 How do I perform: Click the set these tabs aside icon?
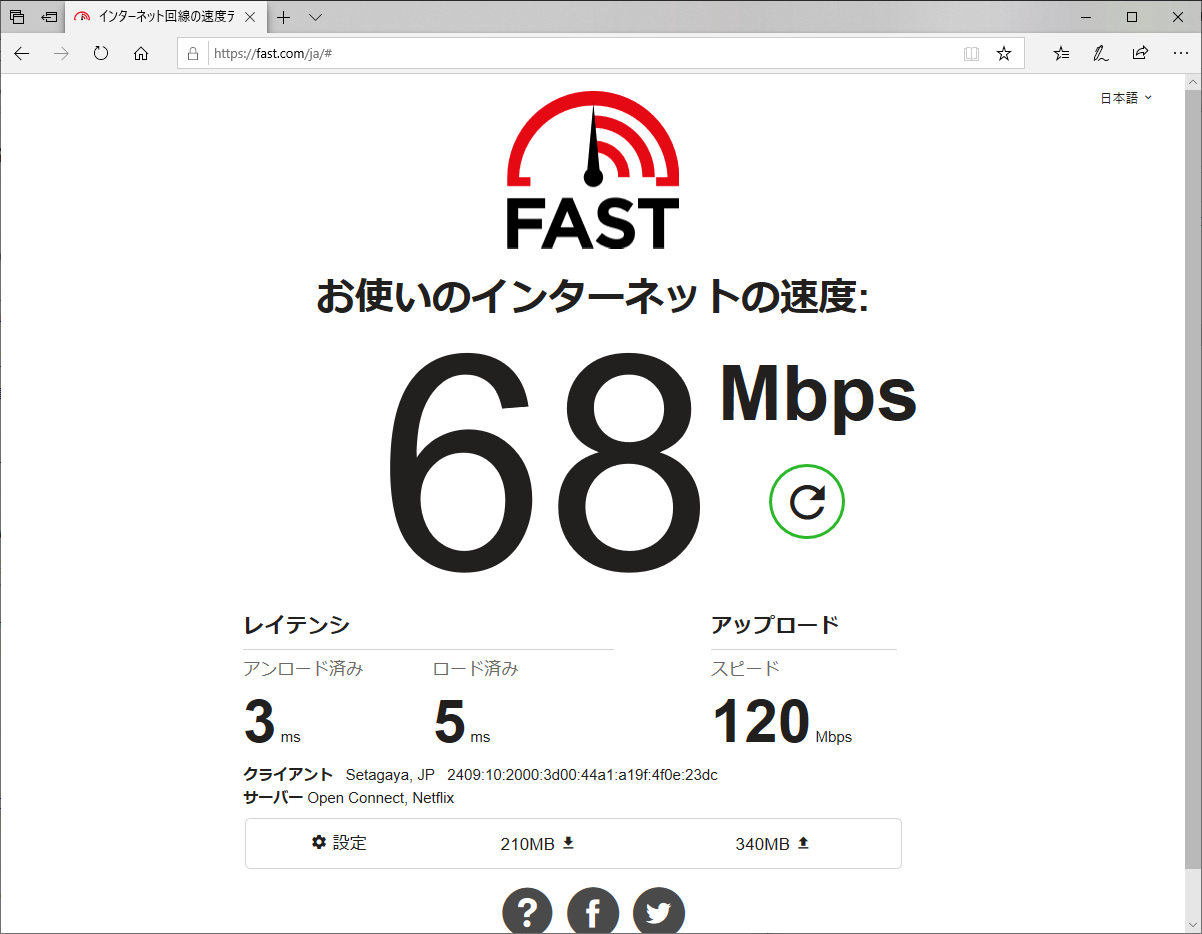(49, 17)
